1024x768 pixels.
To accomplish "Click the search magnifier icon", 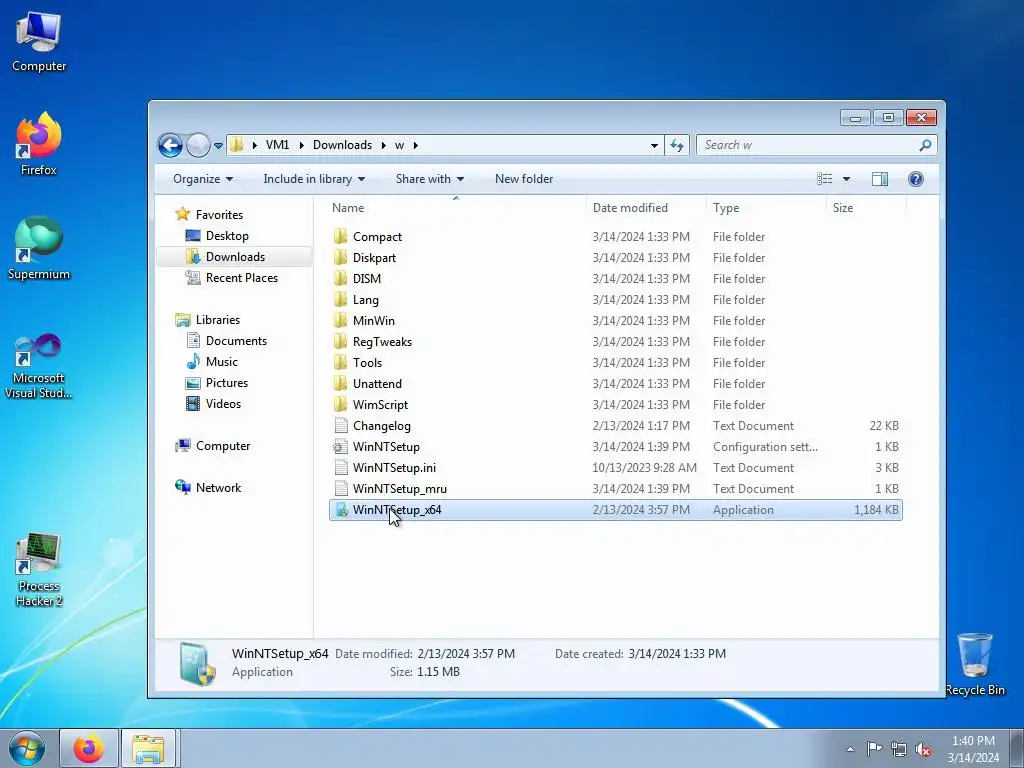I will pos(925,145).
